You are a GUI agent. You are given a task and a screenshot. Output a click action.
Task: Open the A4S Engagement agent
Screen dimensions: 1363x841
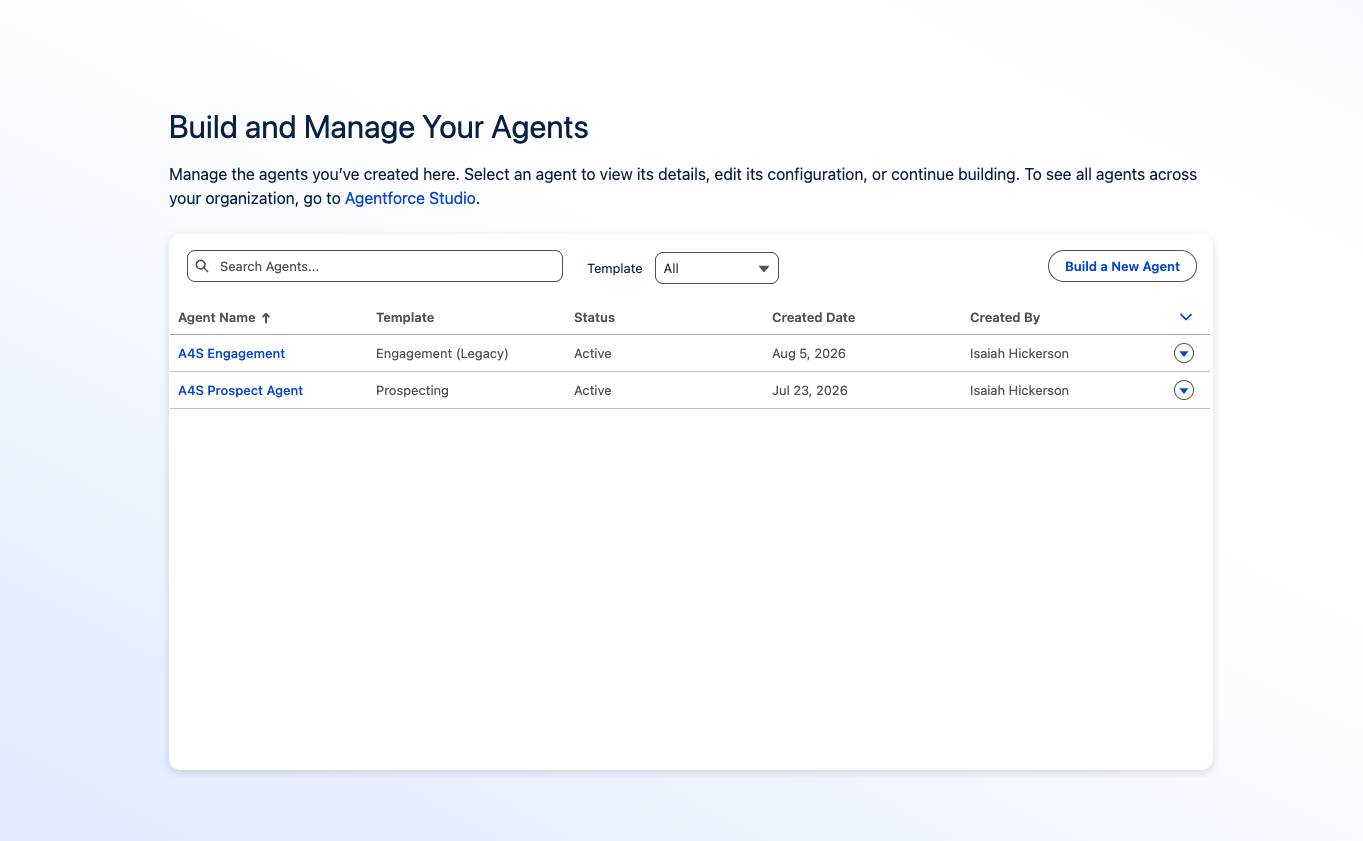click(x=231, y=353)
